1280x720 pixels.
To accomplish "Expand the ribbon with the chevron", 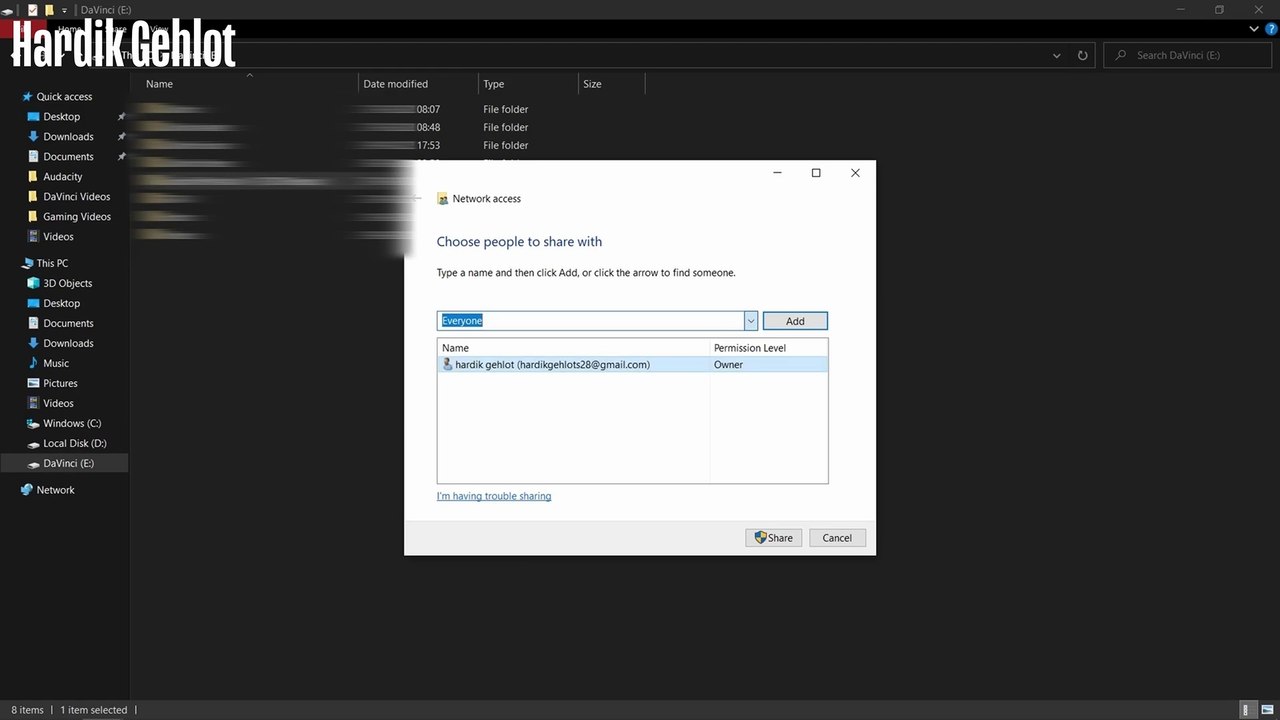I will [1255, 30].
